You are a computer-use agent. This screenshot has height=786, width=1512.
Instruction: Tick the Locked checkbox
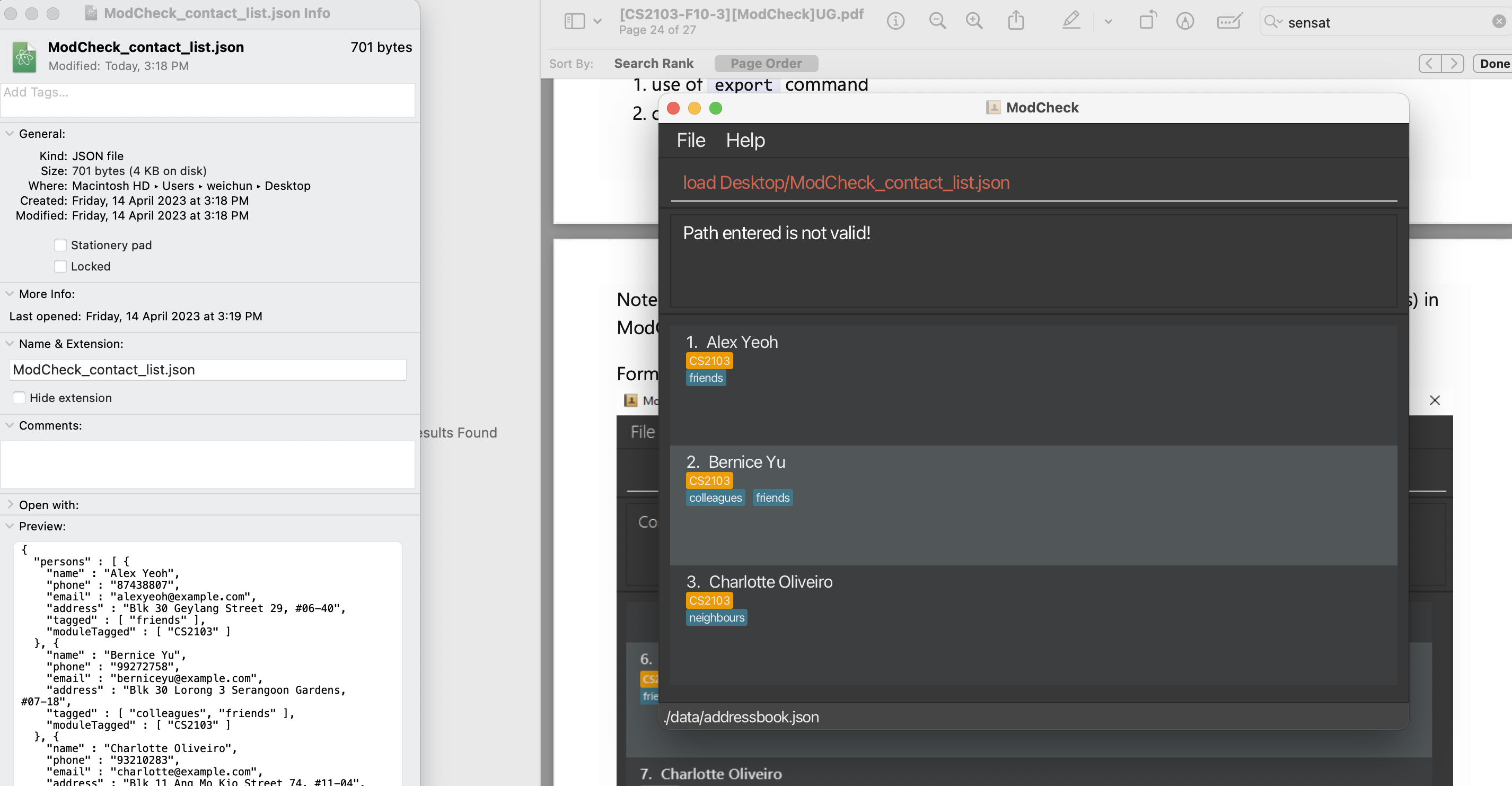[60, 266]
